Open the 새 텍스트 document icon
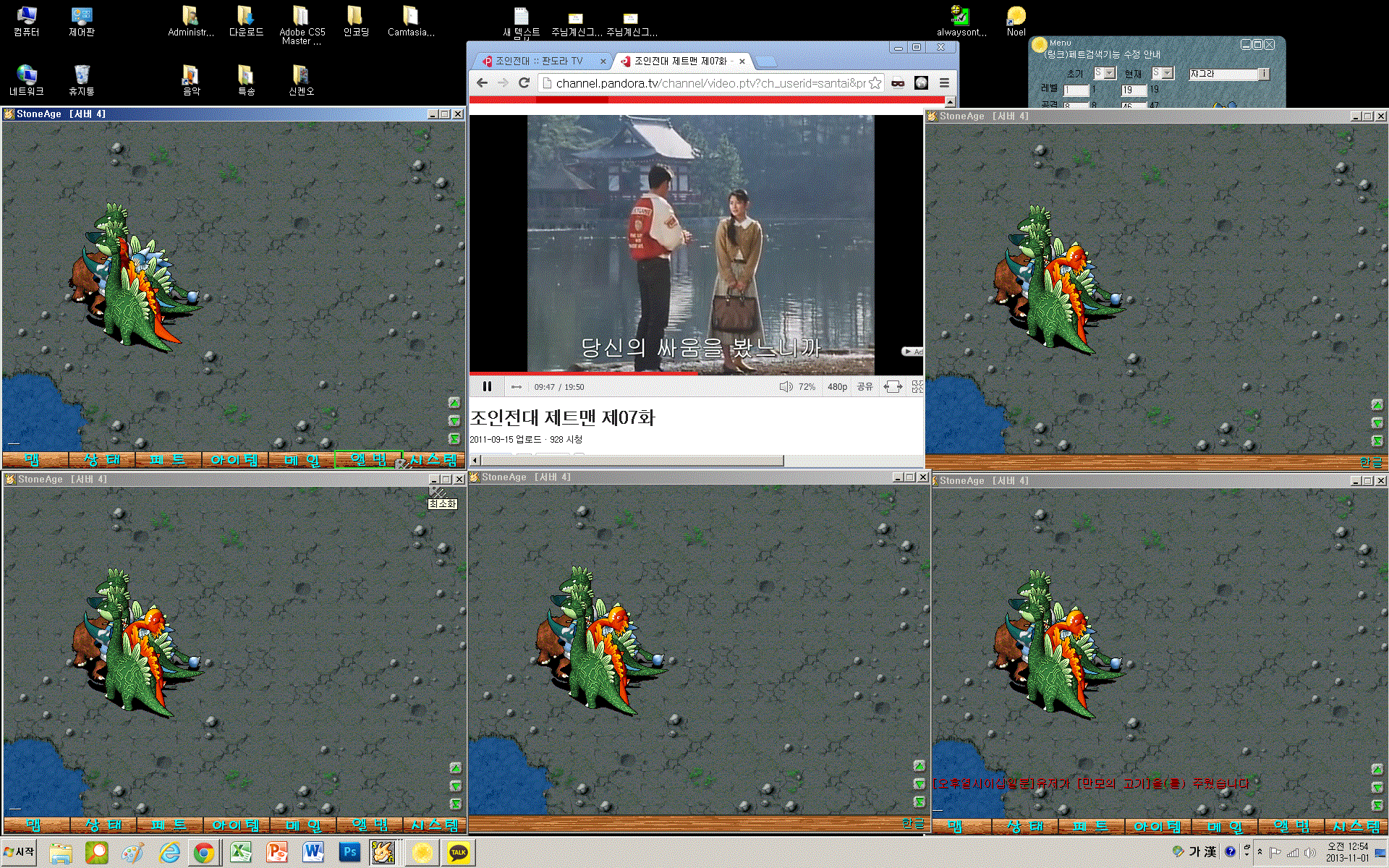Screen dimensions: 1389x868 tap(521, 22)
